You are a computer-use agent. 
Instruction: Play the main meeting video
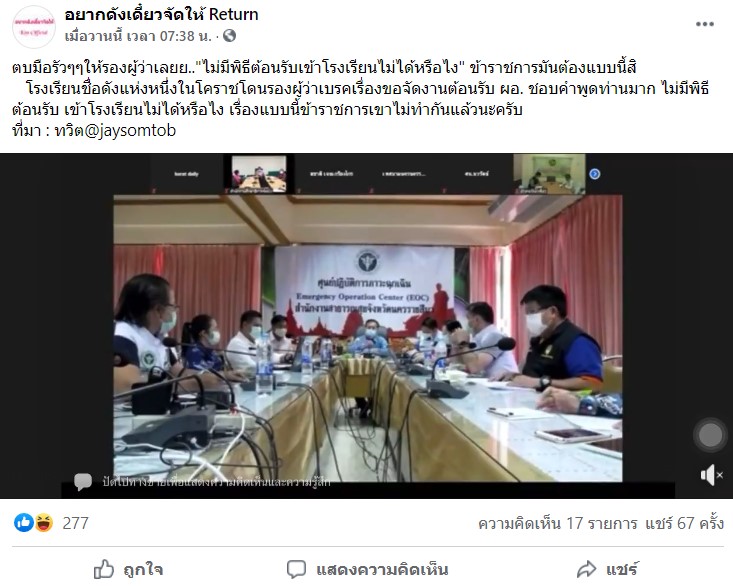pos(367,338)
